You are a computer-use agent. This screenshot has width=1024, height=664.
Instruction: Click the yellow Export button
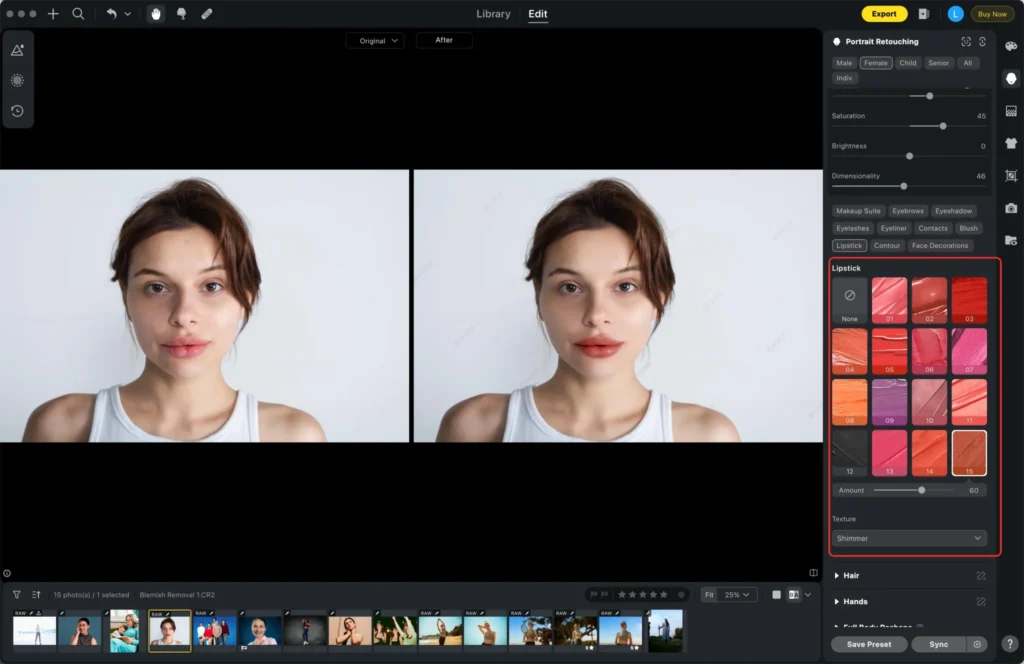tap(884, 14)
